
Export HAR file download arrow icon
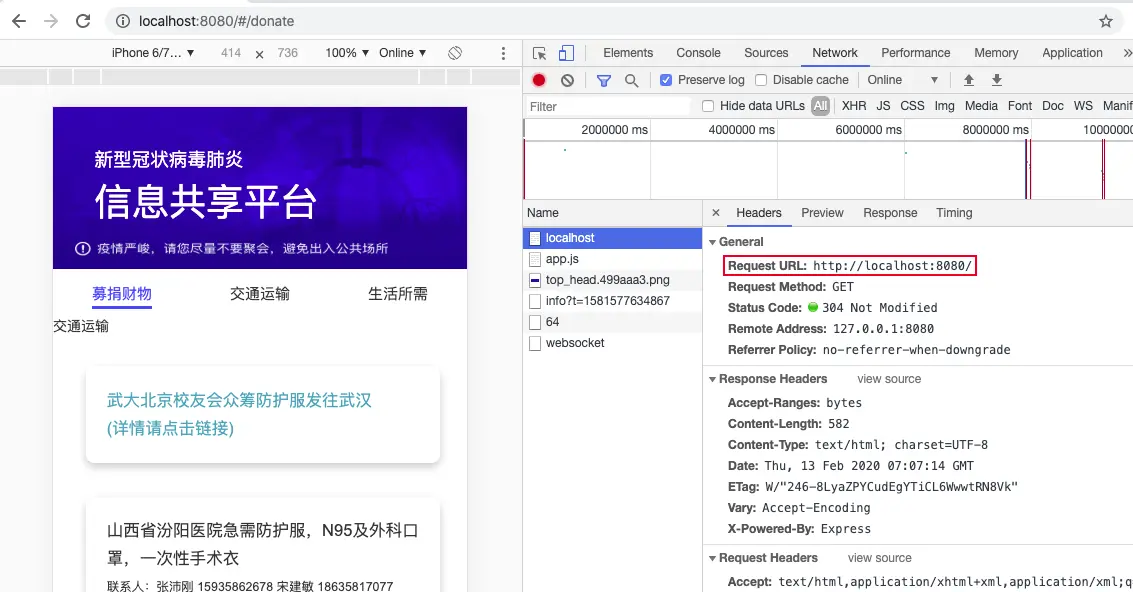pyautogui.click(x=996, y=80)
